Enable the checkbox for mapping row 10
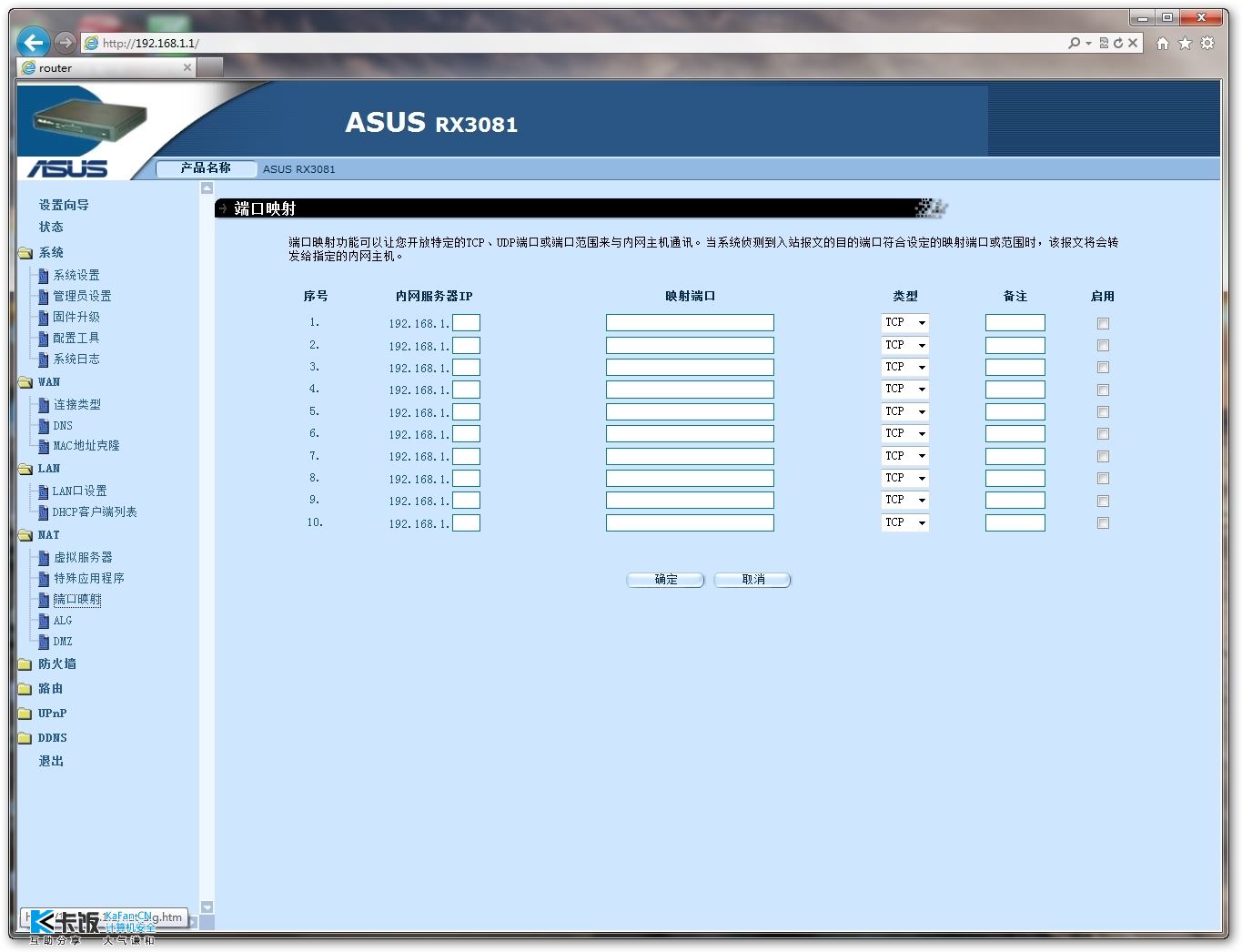This screenshot has height=952, width=1242. pyautogui.click(x=1103, y=523)
